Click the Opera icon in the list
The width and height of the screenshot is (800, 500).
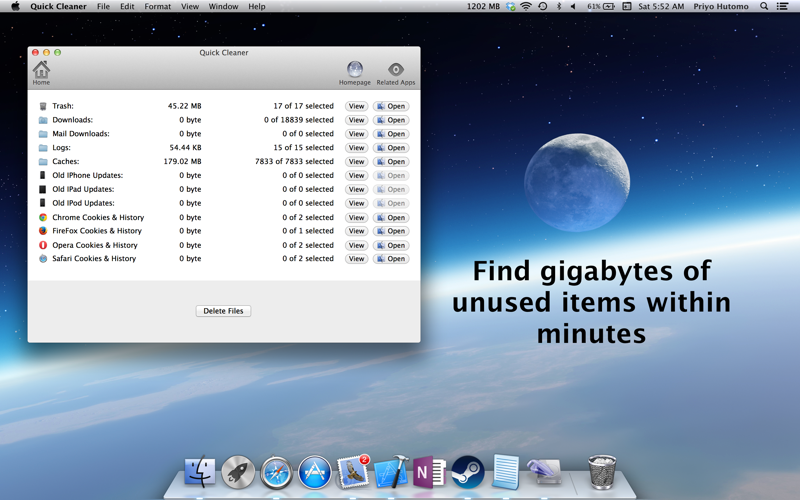coord(43,245)
